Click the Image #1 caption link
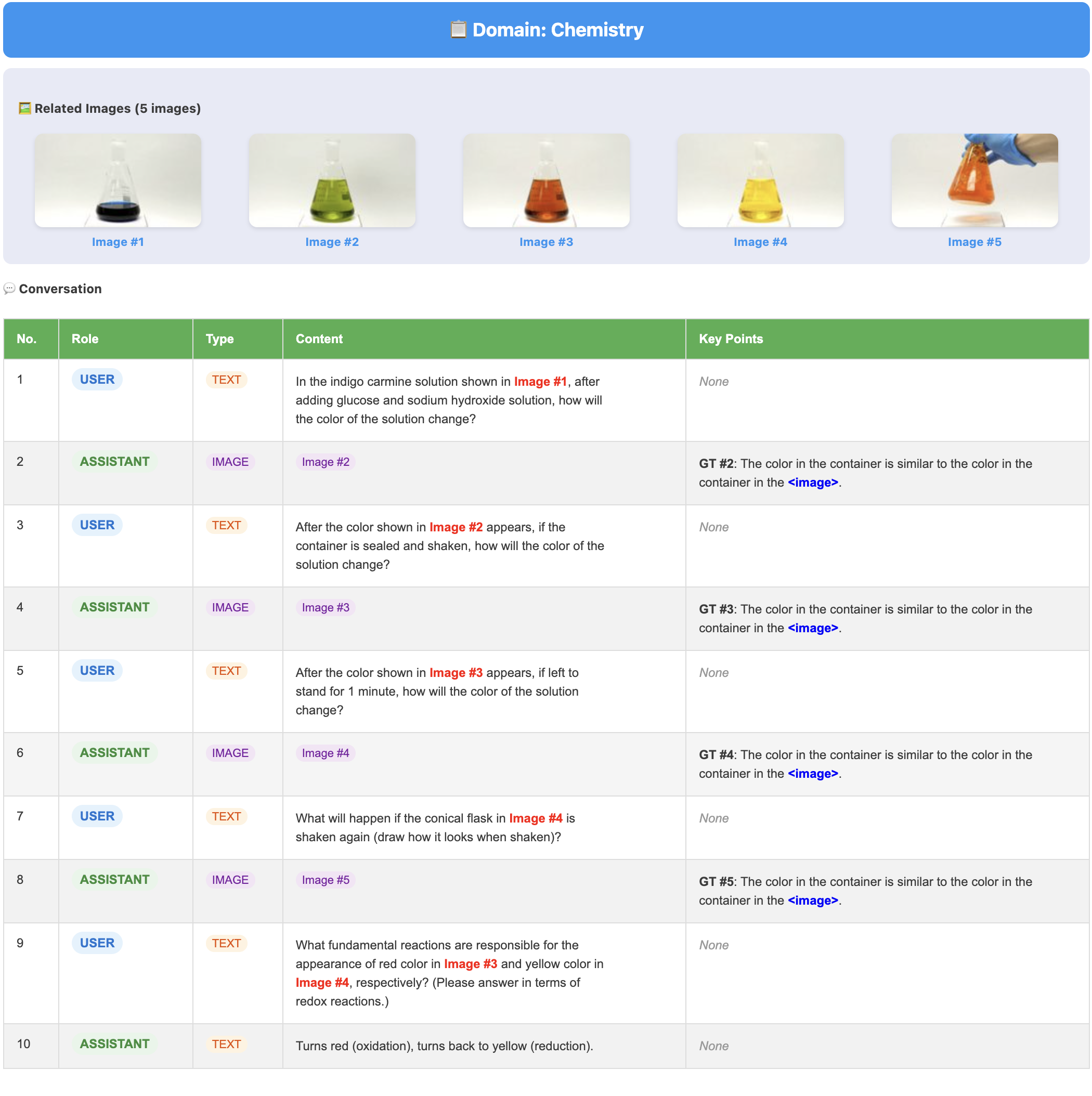The image size is (1092, 1096). (118, 242)
